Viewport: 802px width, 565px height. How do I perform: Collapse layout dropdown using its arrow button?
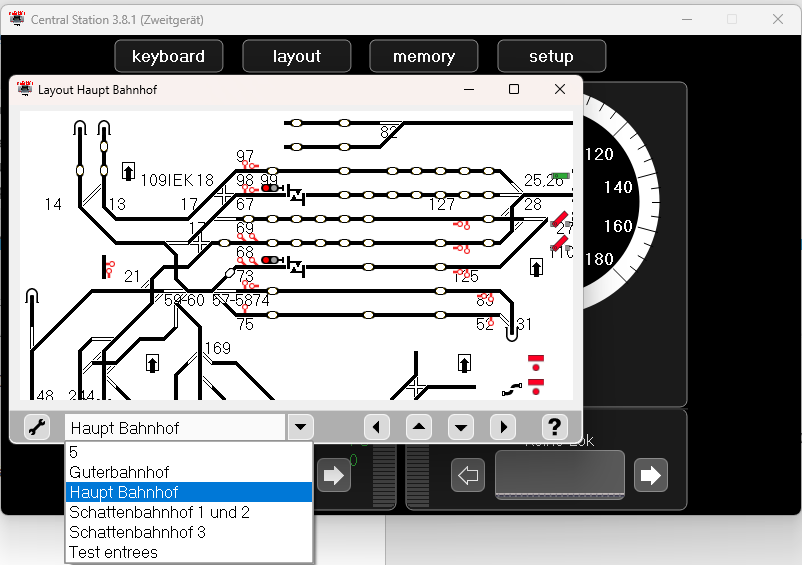[300, 428]
